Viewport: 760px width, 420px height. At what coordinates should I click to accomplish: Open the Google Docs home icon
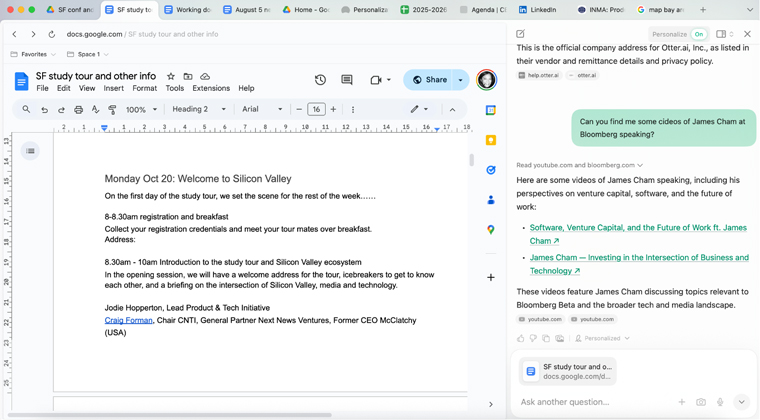point(21,81)
